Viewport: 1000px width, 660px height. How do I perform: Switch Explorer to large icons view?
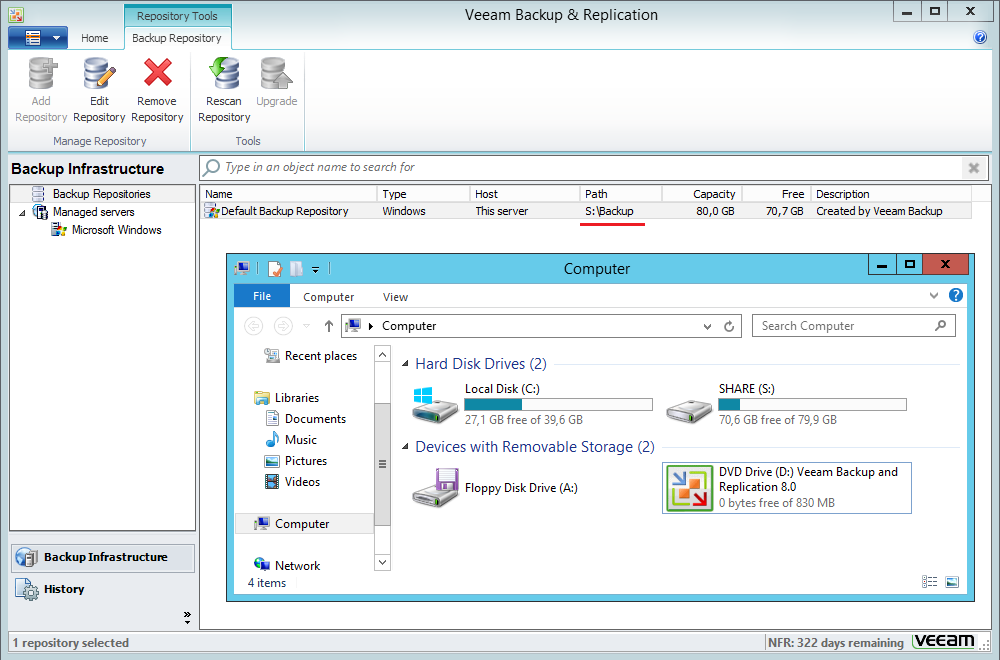pos(952,582)
